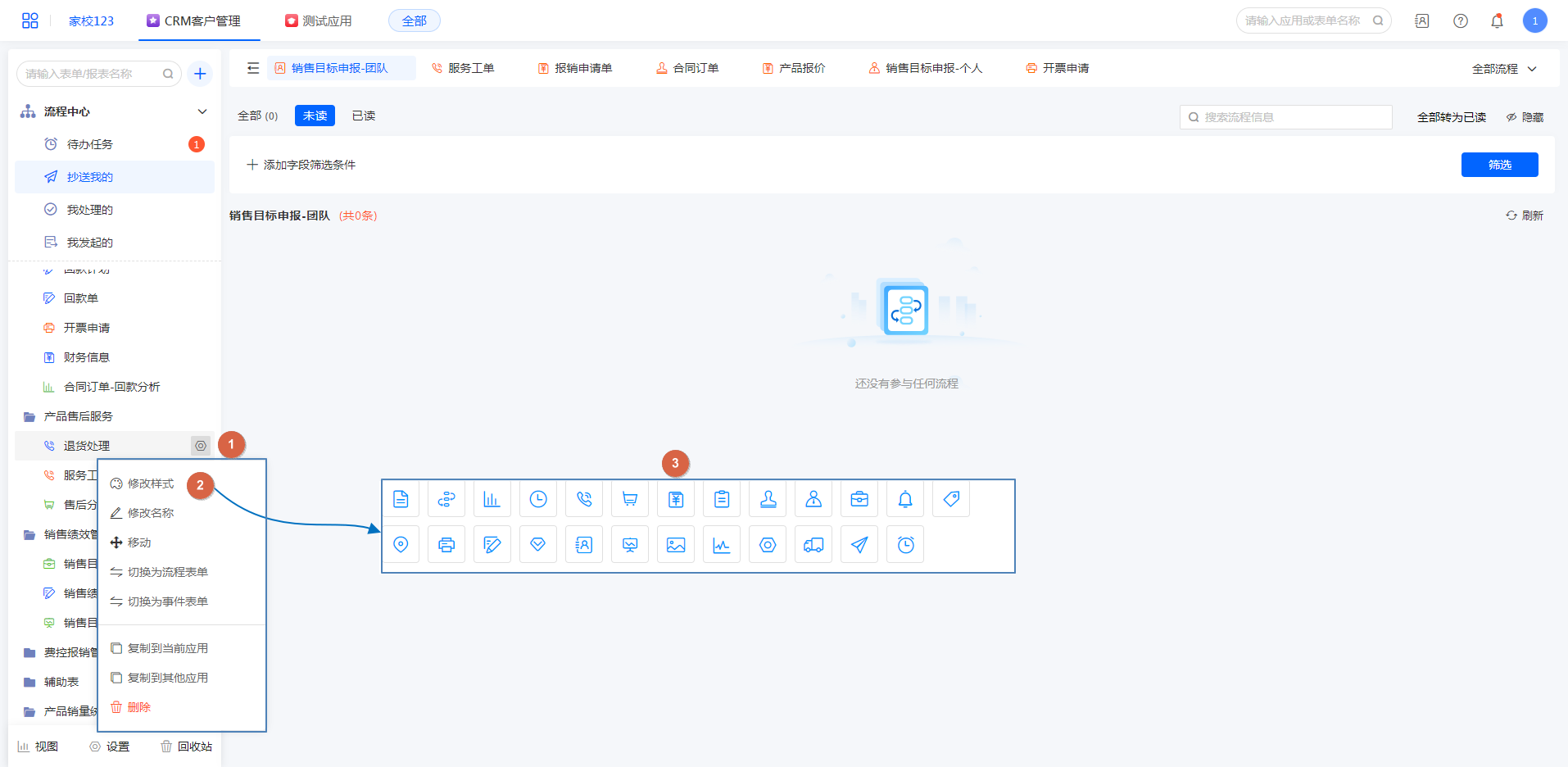The height and width of the screenshot is (767, 1568).
Task: Open the 全部流程 dropdown
Action: pyautogui.click(x=1503, y=69)
